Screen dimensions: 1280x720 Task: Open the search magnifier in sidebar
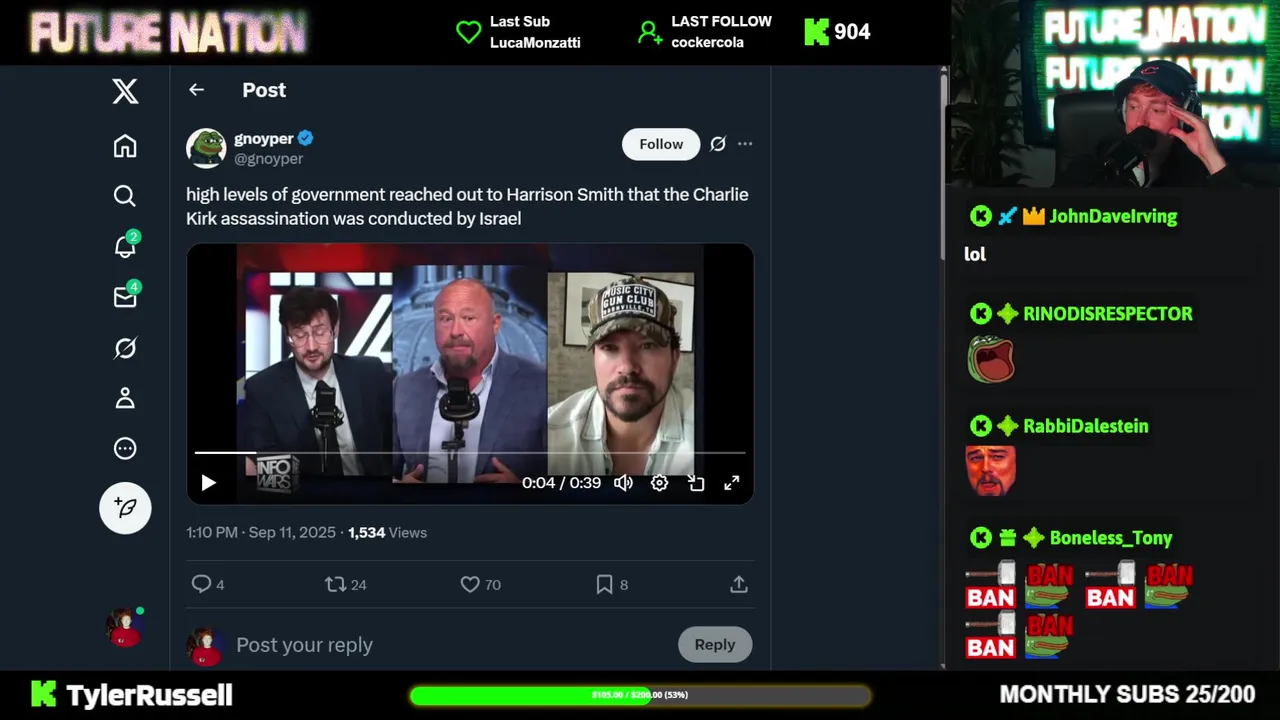[125, 196]
